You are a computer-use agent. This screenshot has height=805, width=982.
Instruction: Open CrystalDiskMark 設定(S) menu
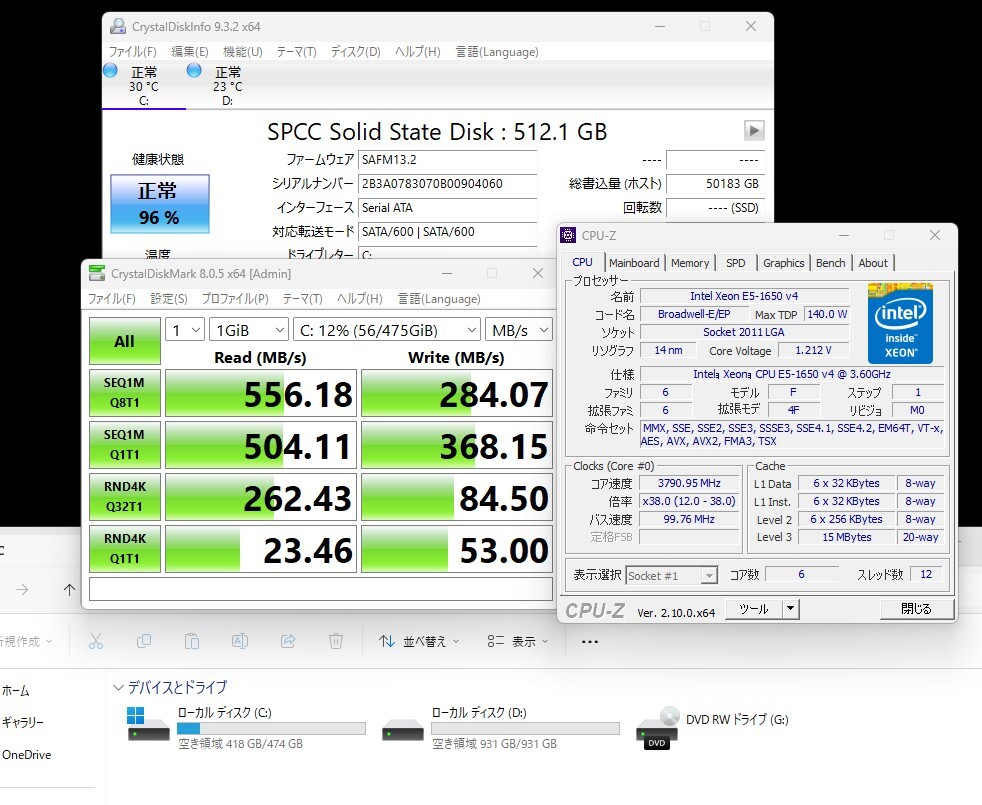pos(168,299)
